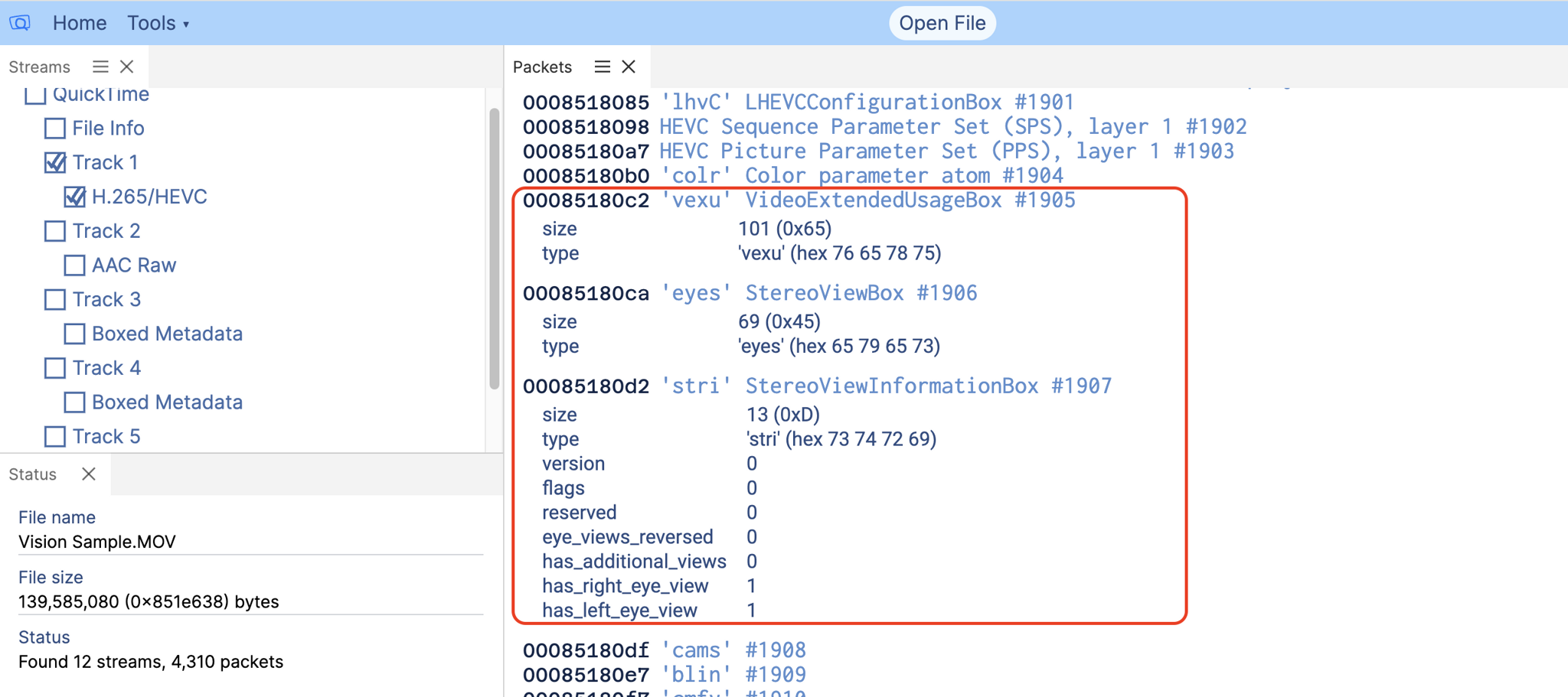Disable the H.265/HEVC stream checkbox
The width and height of the screenshot is (1568, 697).
74,197
